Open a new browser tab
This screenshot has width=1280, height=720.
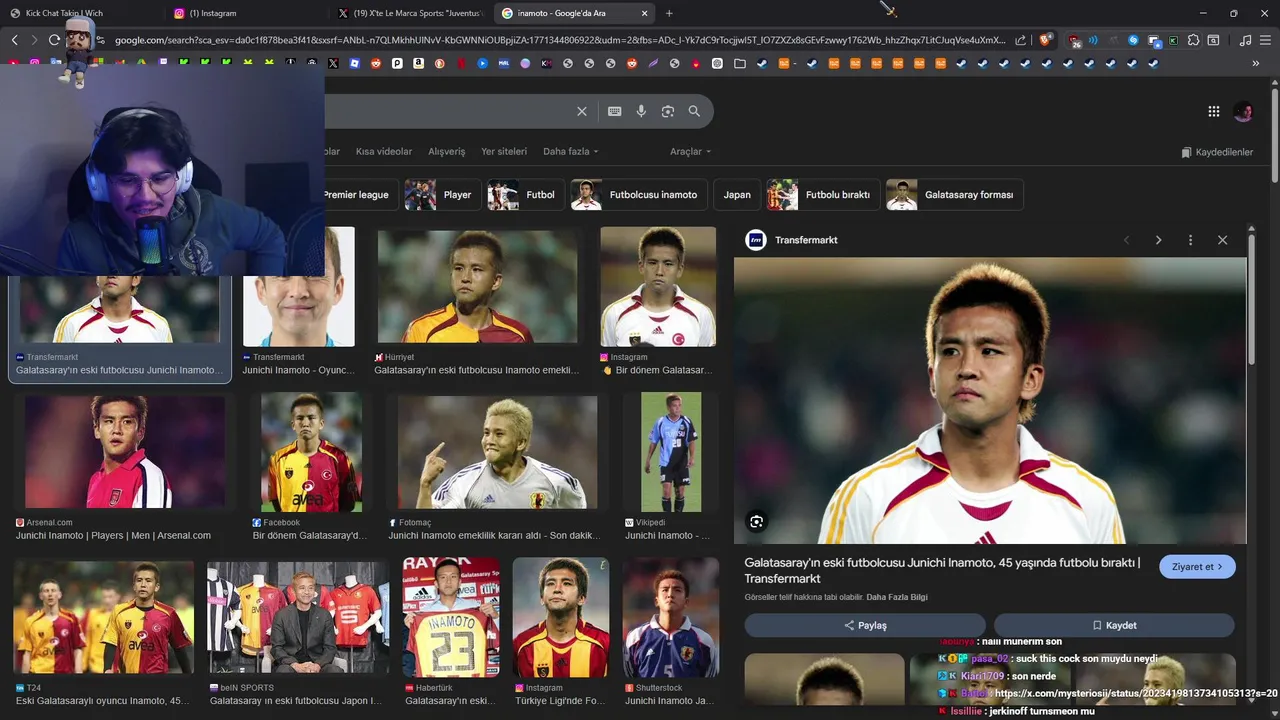pos(669,13)
